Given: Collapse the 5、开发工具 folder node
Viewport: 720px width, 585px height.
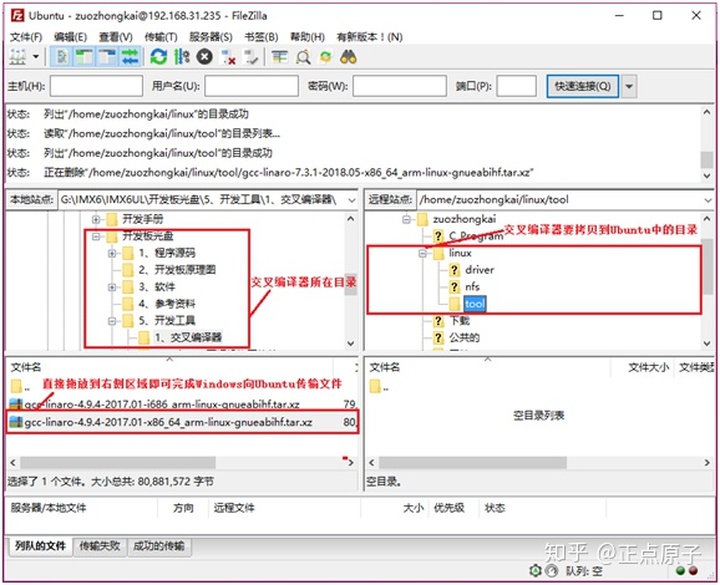Looking at the screenshot, I should coord(112,321).
